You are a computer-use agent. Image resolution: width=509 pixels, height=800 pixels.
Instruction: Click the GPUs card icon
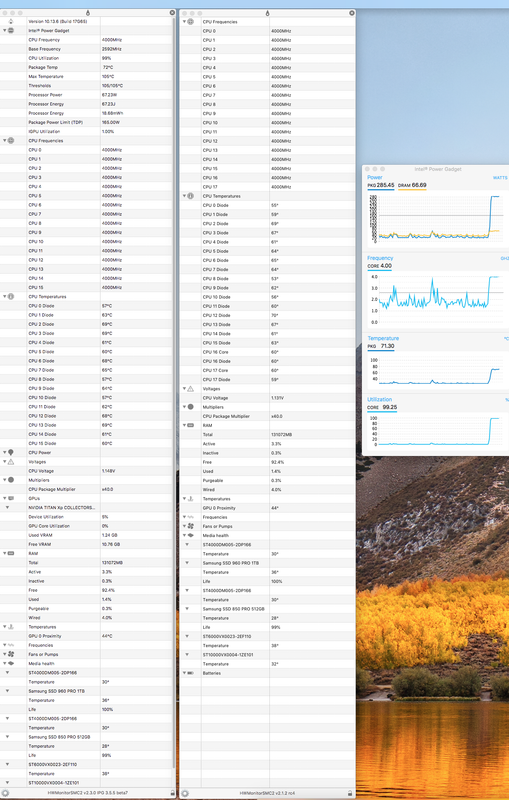point(11,498)
